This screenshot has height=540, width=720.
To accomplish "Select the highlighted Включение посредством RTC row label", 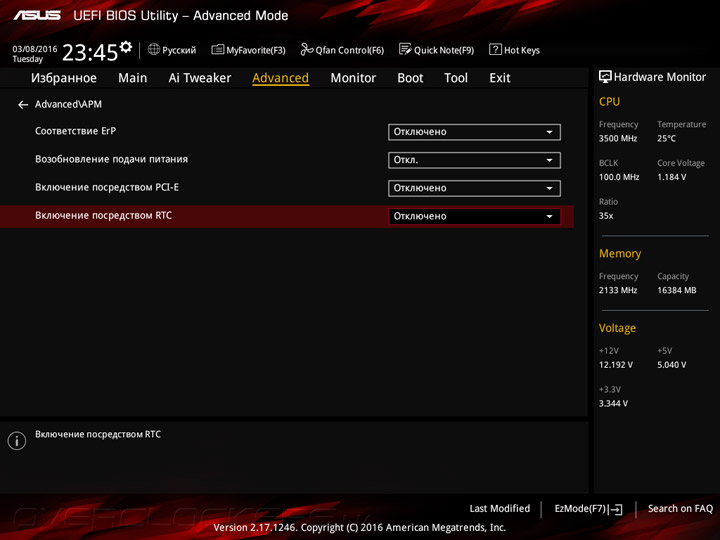I will [x=103, y=215].
